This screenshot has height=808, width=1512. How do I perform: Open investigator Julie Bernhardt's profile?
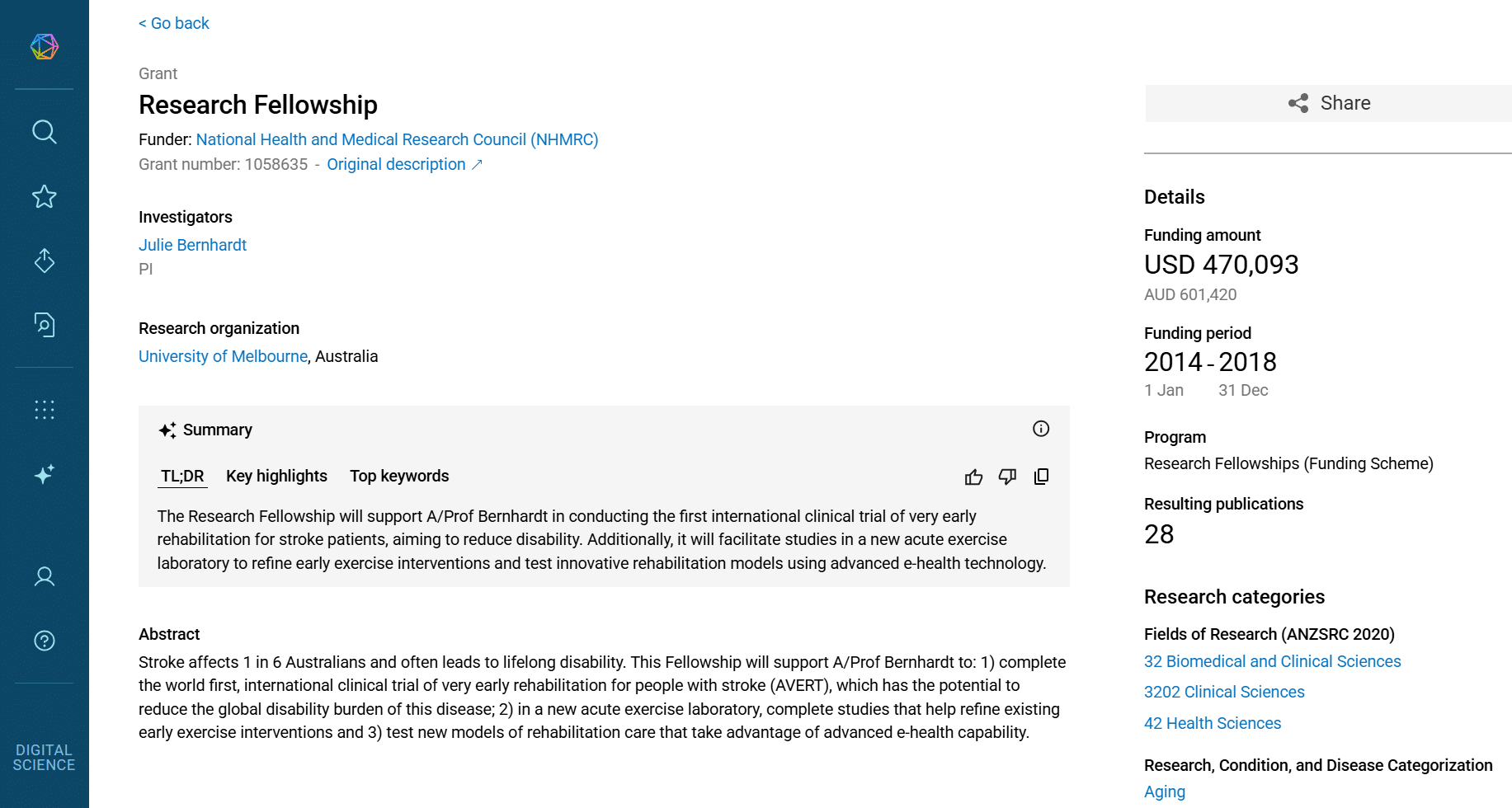[192, 245]
